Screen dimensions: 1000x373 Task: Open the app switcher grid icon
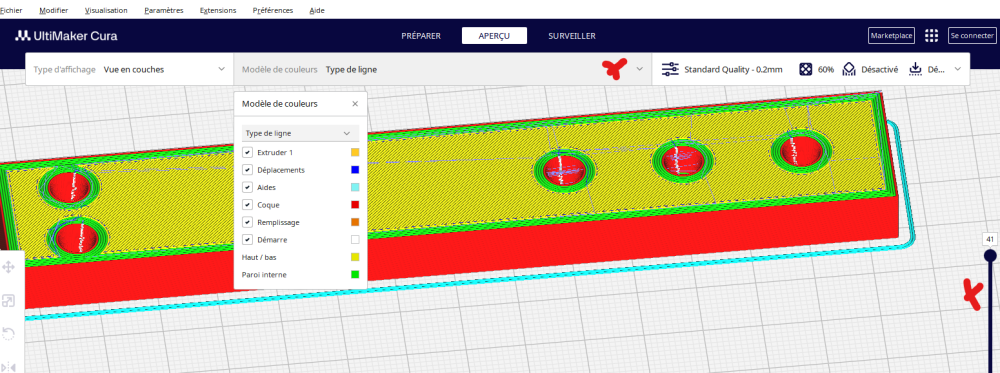coord(931,36)
